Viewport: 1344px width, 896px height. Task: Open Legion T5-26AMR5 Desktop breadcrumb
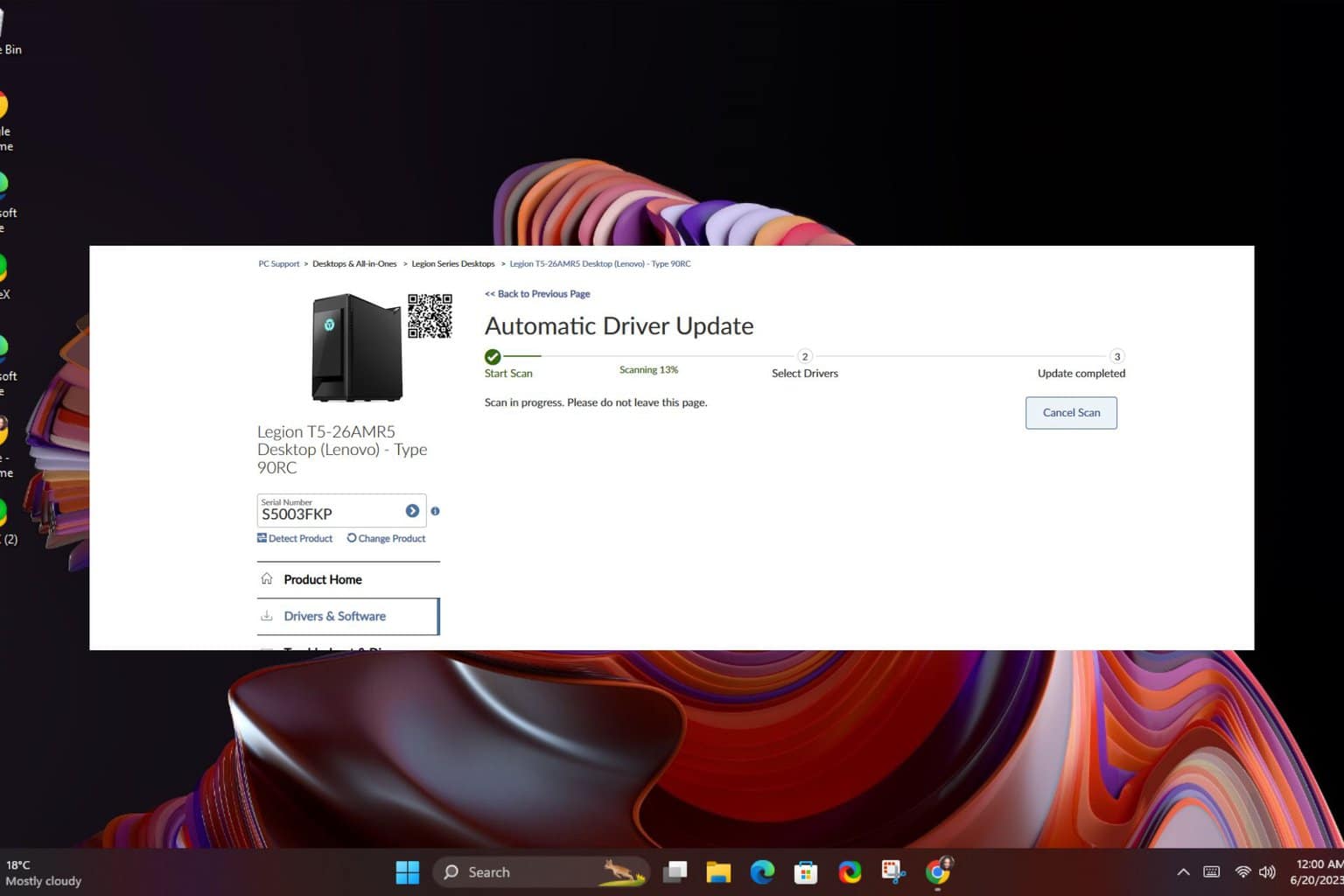pos(600,263)
